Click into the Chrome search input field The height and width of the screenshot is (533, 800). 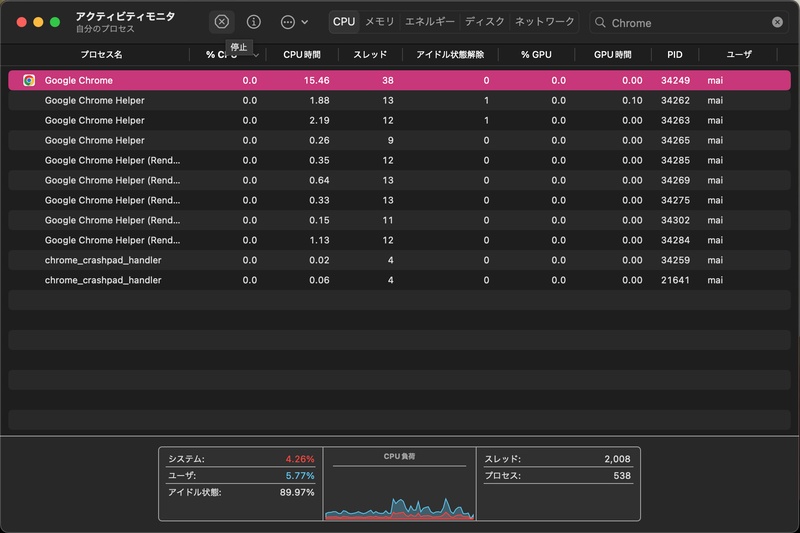tap(689, 23)
